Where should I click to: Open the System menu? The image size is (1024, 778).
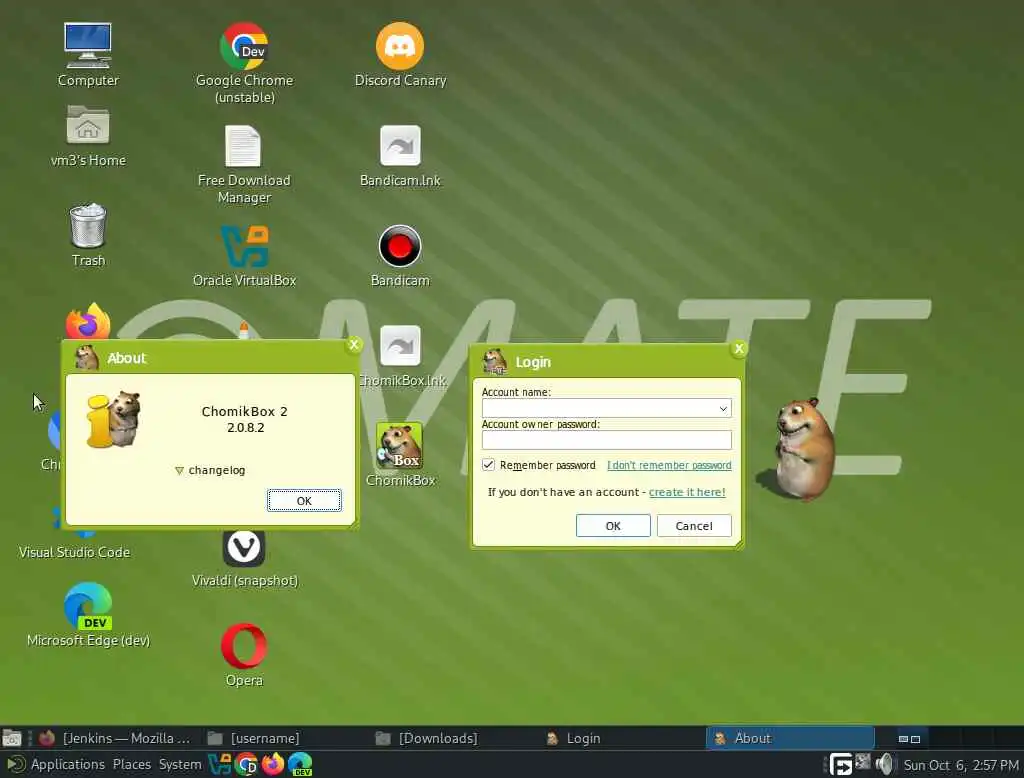pyautogui.click(x=180, y=764)
